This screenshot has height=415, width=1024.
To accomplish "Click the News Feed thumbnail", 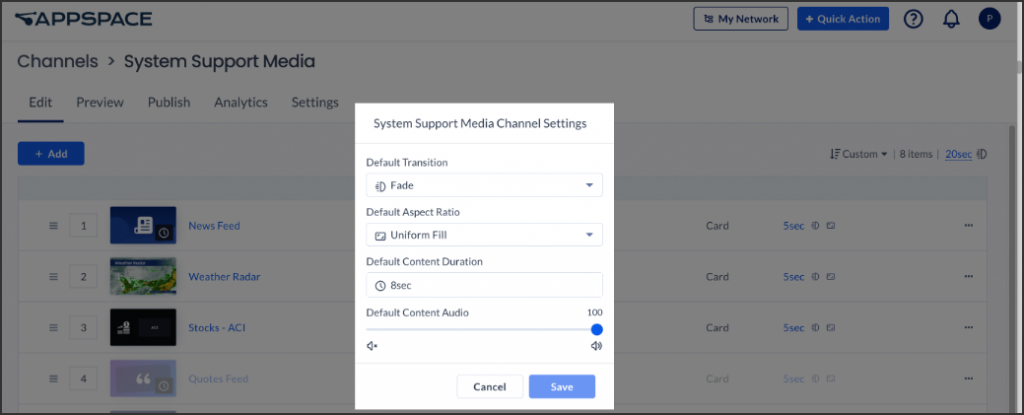I will [143, 225].
